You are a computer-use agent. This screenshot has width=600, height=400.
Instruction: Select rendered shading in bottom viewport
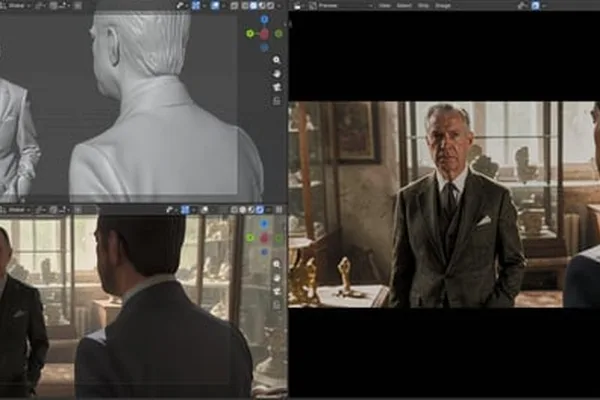point(259,210)
